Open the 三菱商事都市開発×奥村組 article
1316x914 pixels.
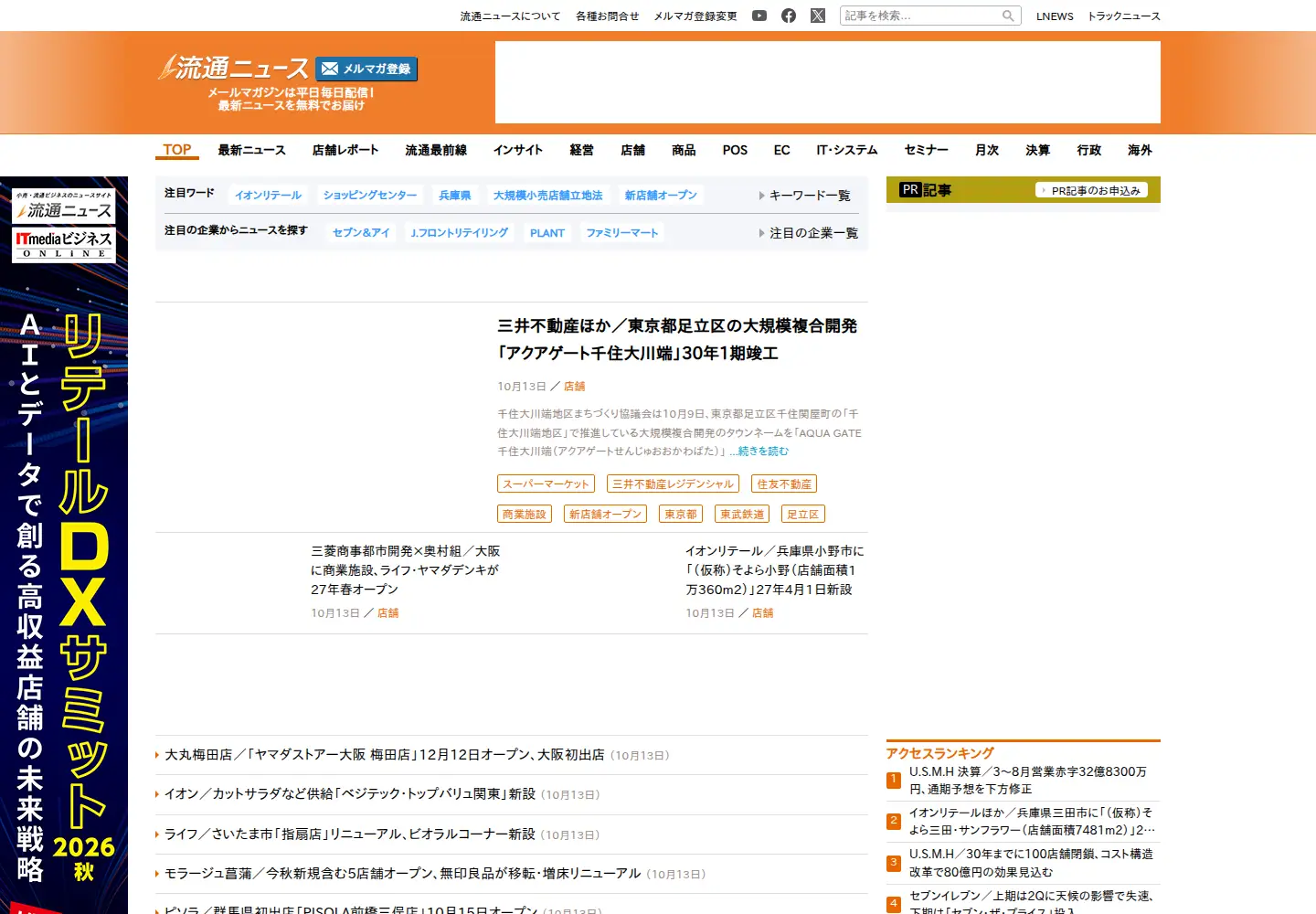[405, 570]
